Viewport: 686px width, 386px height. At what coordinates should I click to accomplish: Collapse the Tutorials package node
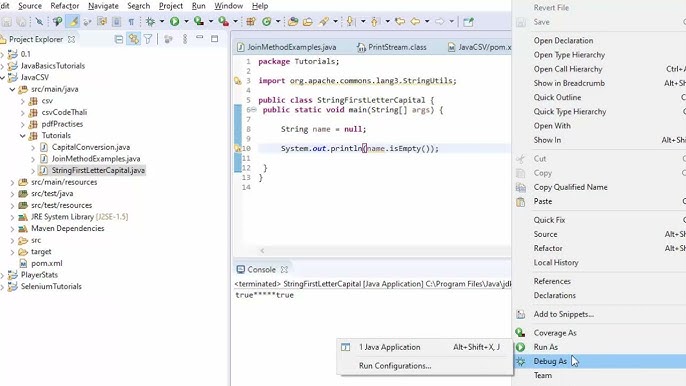coord(23,136)
